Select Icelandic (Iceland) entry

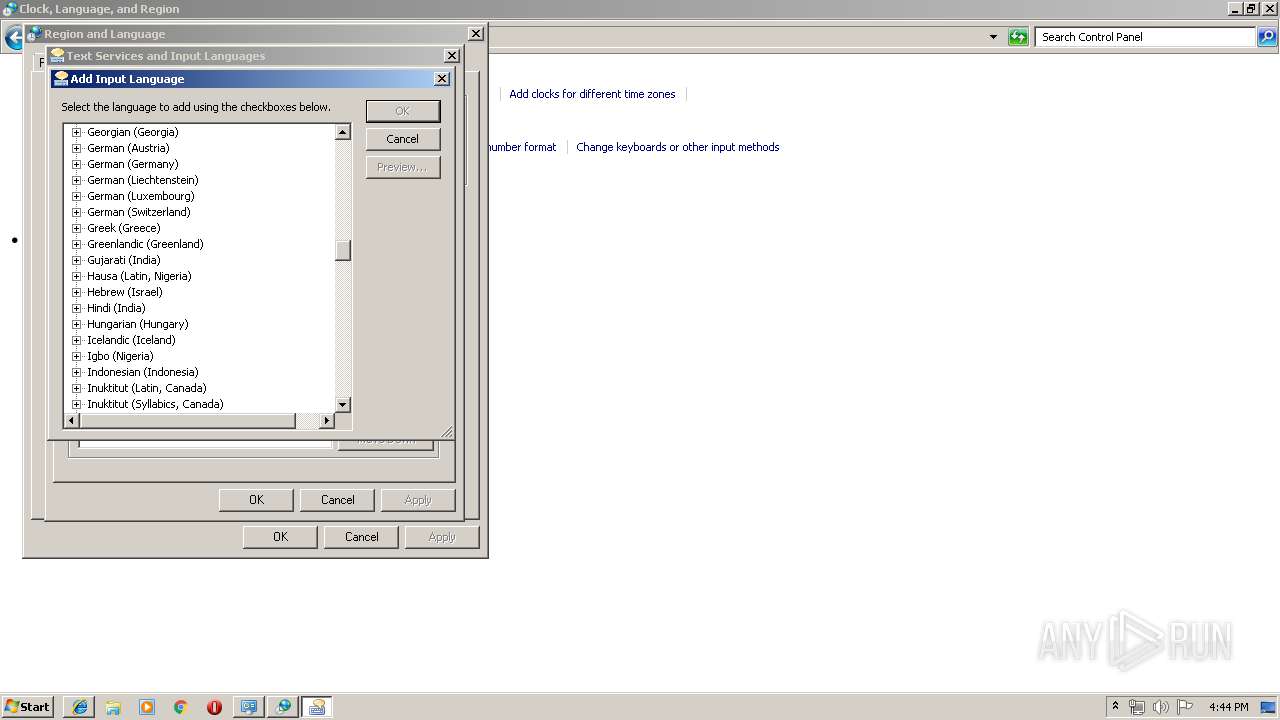point(131,340)
